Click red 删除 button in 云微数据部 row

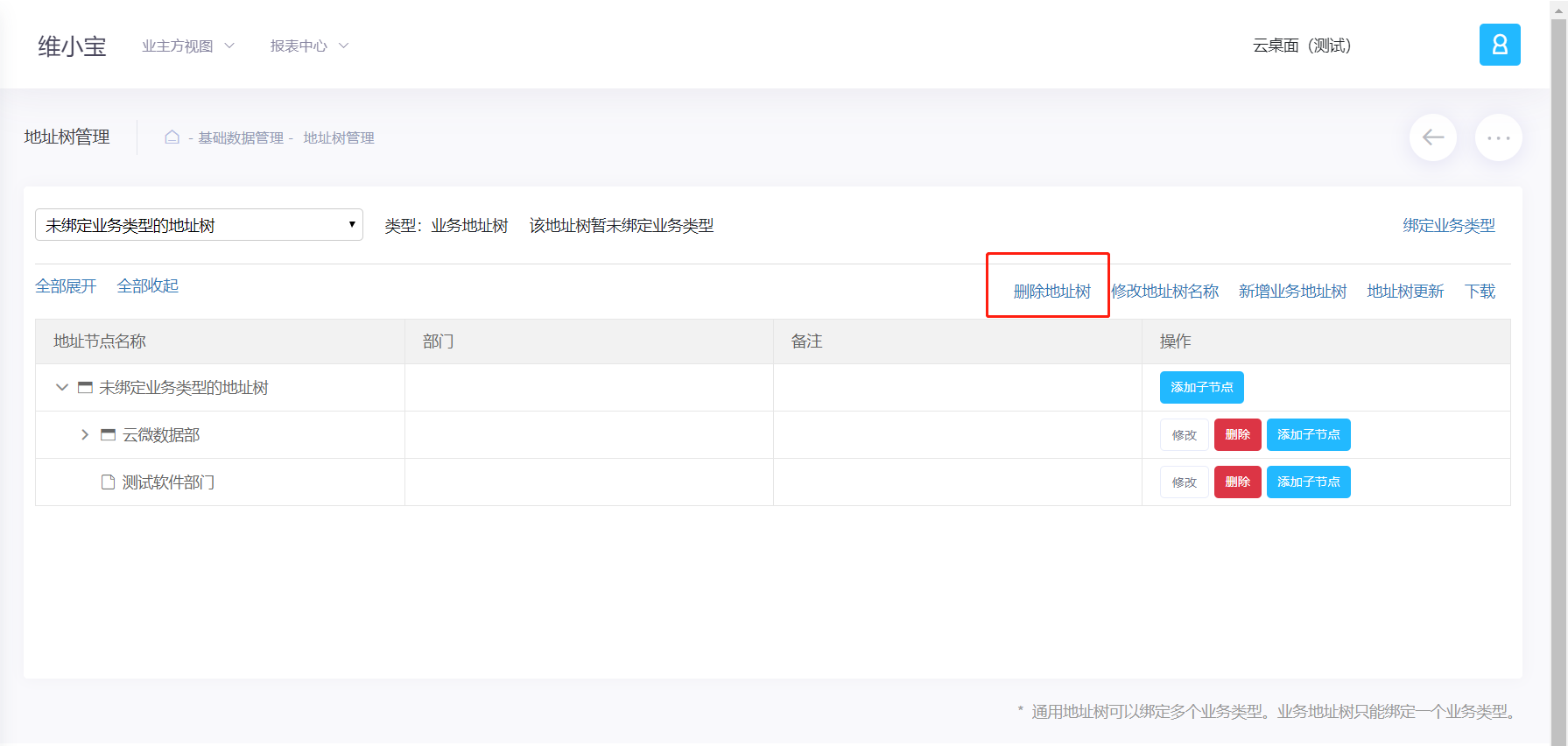(x=1238, y=434)
